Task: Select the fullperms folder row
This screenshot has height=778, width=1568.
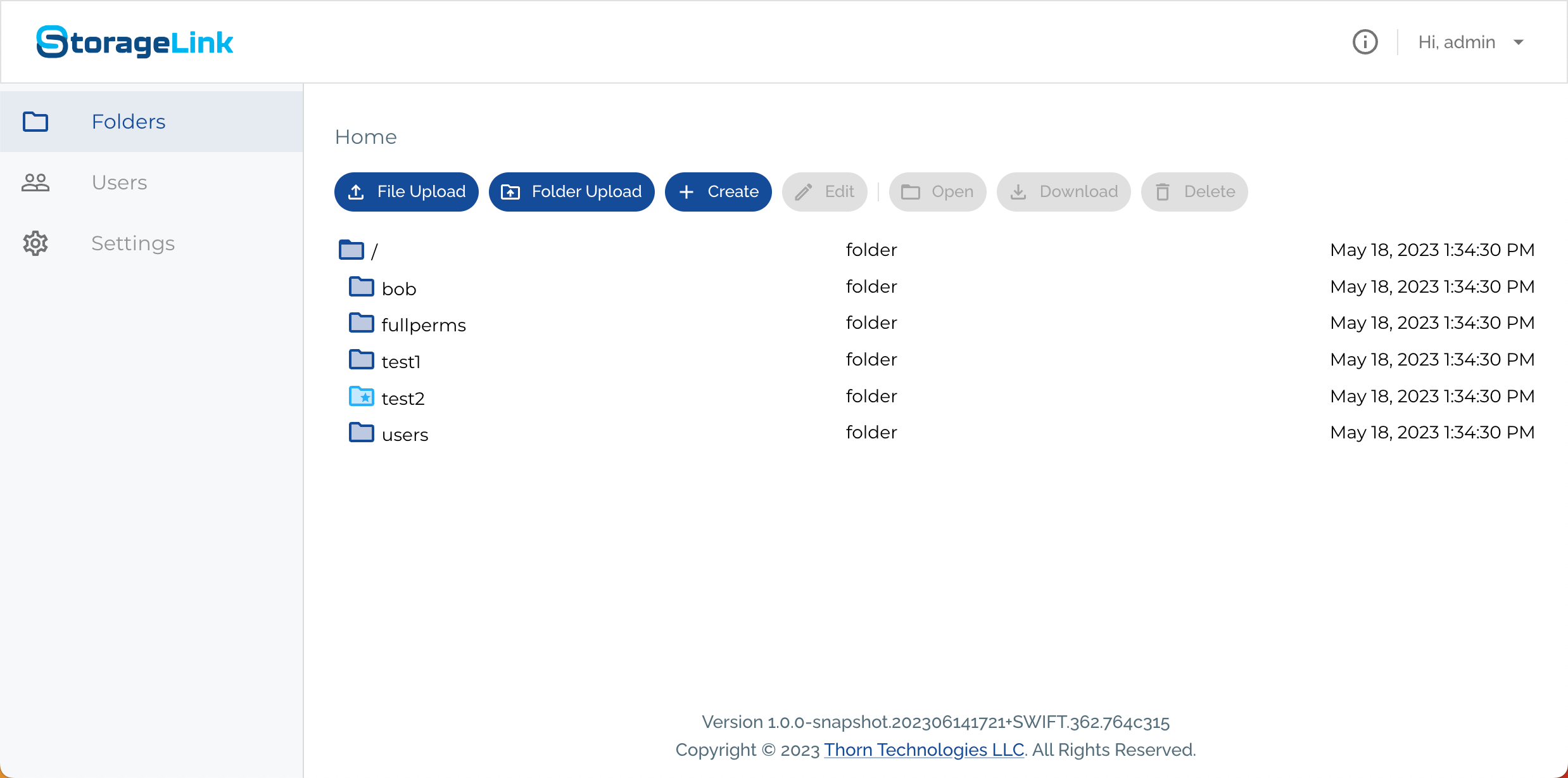Action: coord(936,323)
